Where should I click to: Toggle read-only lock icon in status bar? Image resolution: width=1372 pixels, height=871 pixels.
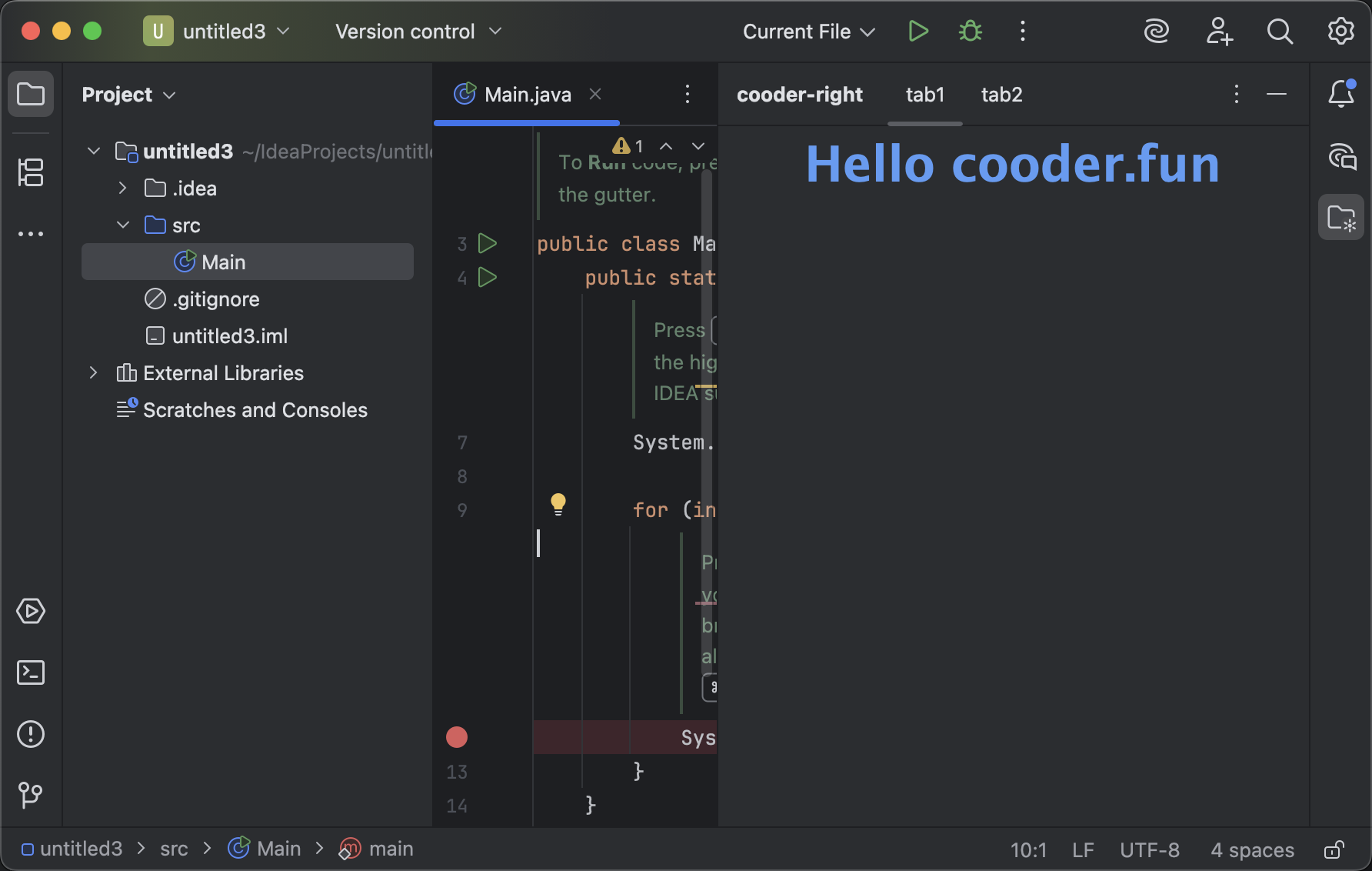tap(1334, 849)
